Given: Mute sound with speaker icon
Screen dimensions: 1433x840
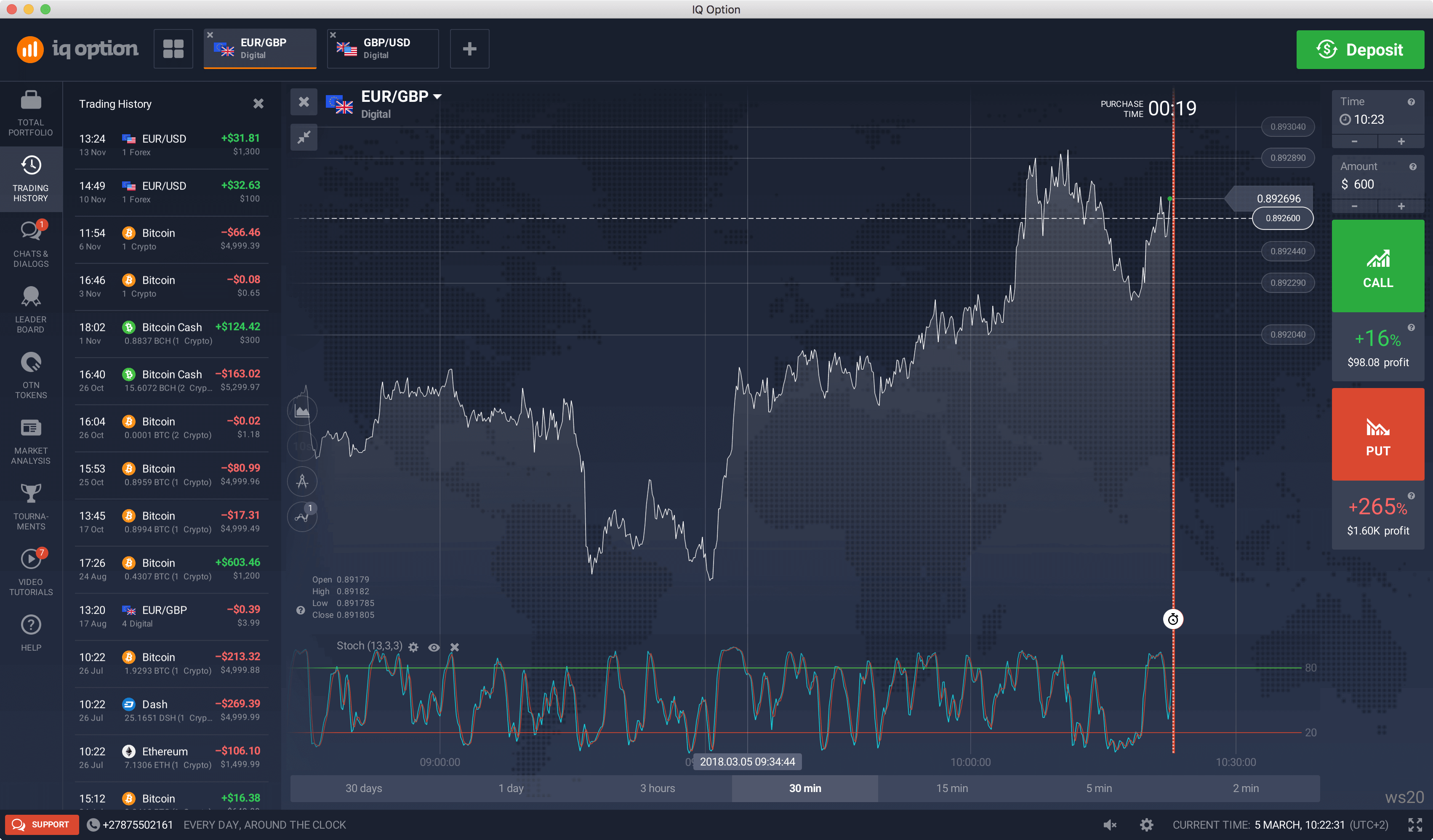Looking at the screenshot, I should [x=1109, y=825].
